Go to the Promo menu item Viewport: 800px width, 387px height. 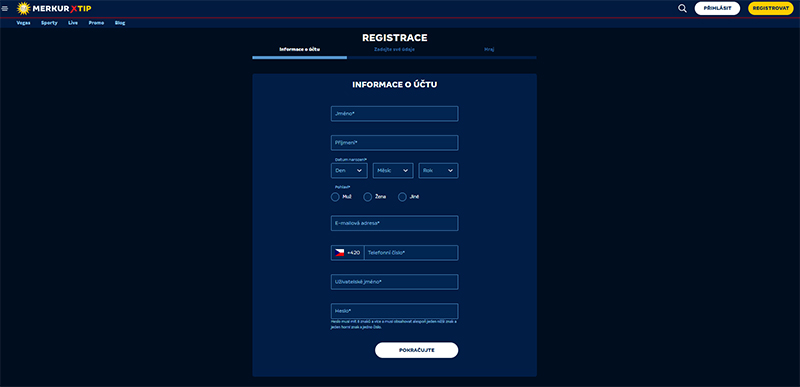96,23
